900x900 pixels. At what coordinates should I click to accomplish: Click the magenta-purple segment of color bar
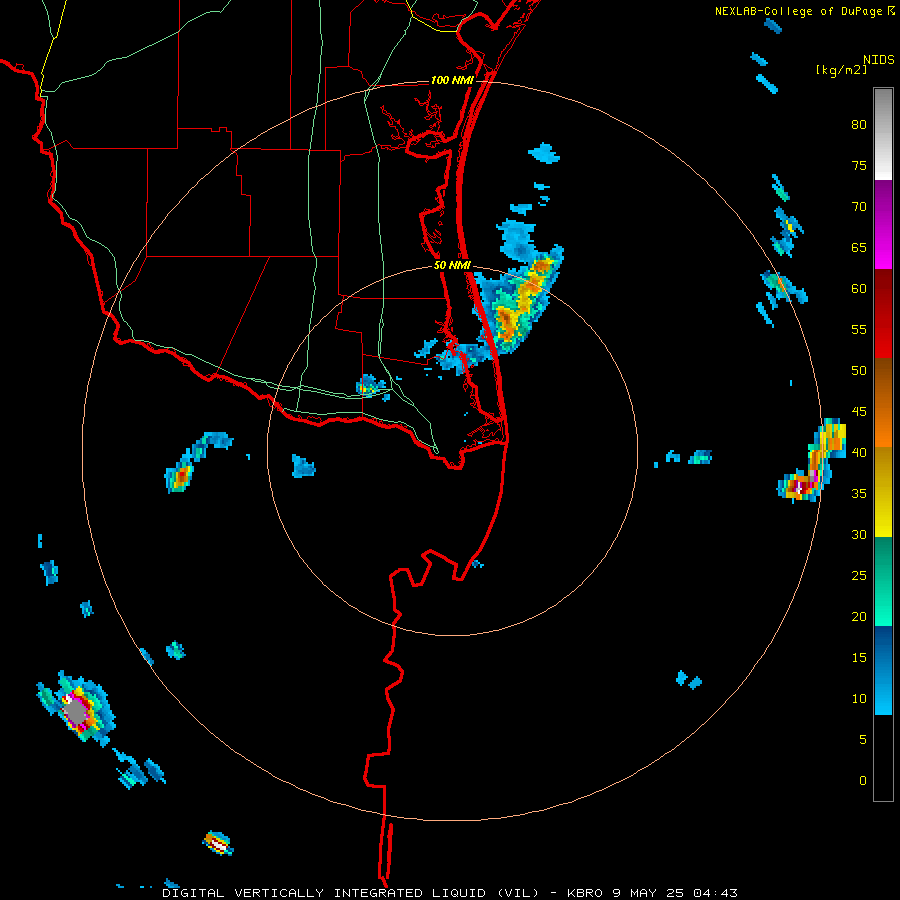click(x=883, y=224)
